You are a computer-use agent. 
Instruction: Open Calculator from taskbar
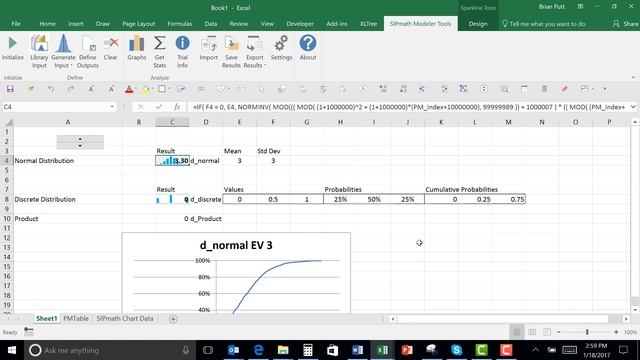pyautogui.click(x=308, y=350)
